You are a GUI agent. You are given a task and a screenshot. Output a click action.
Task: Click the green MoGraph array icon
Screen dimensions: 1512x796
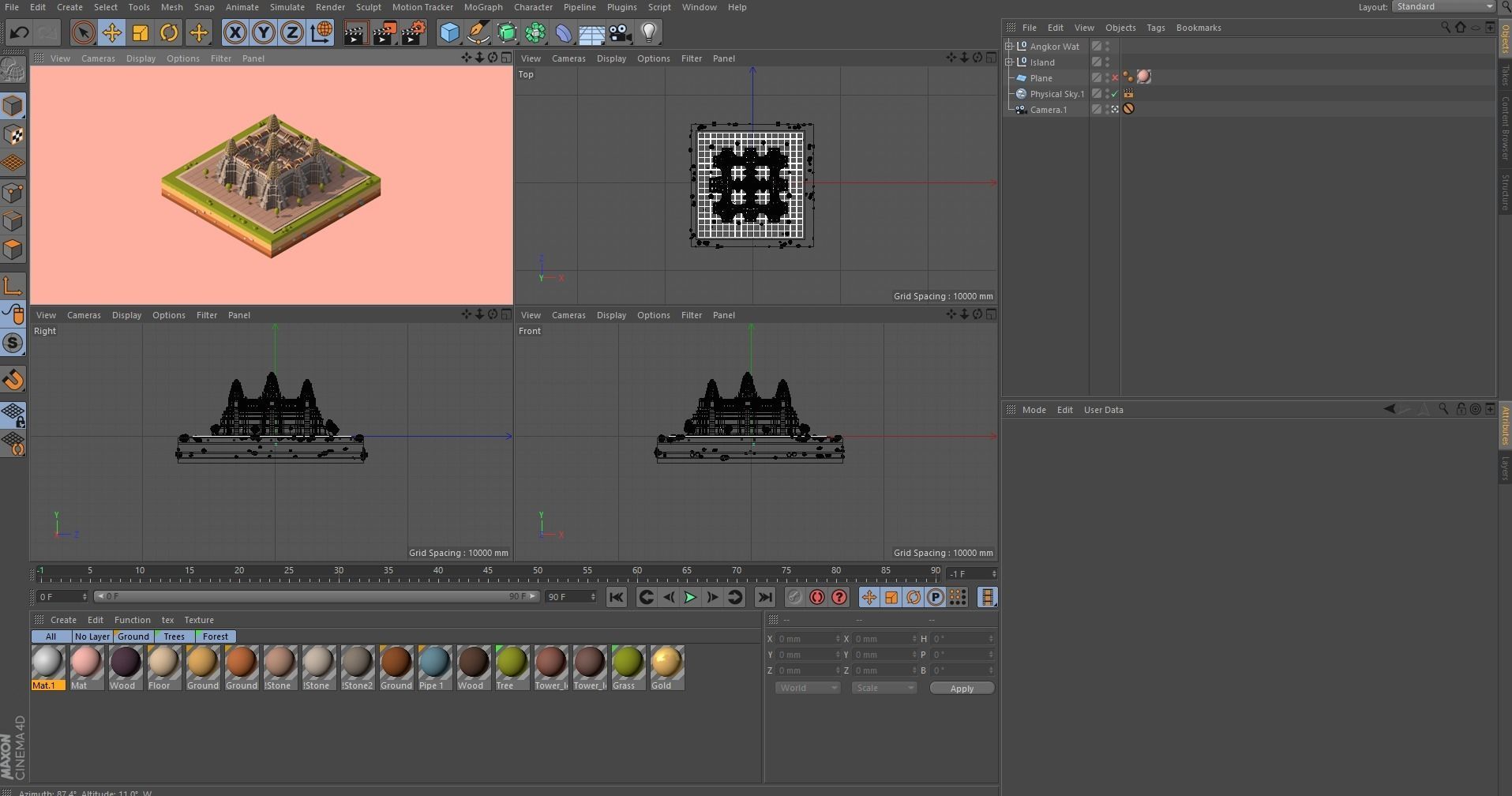pyautogui.click(x=535, y=32)
